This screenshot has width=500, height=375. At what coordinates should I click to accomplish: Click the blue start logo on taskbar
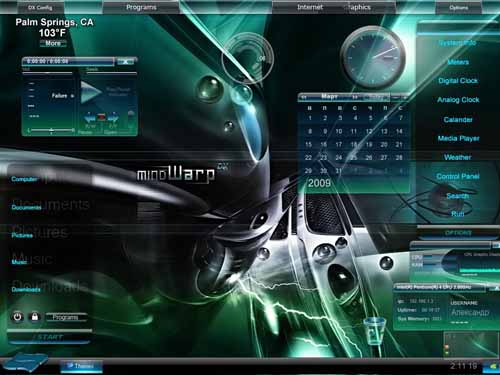click(24, 362)
